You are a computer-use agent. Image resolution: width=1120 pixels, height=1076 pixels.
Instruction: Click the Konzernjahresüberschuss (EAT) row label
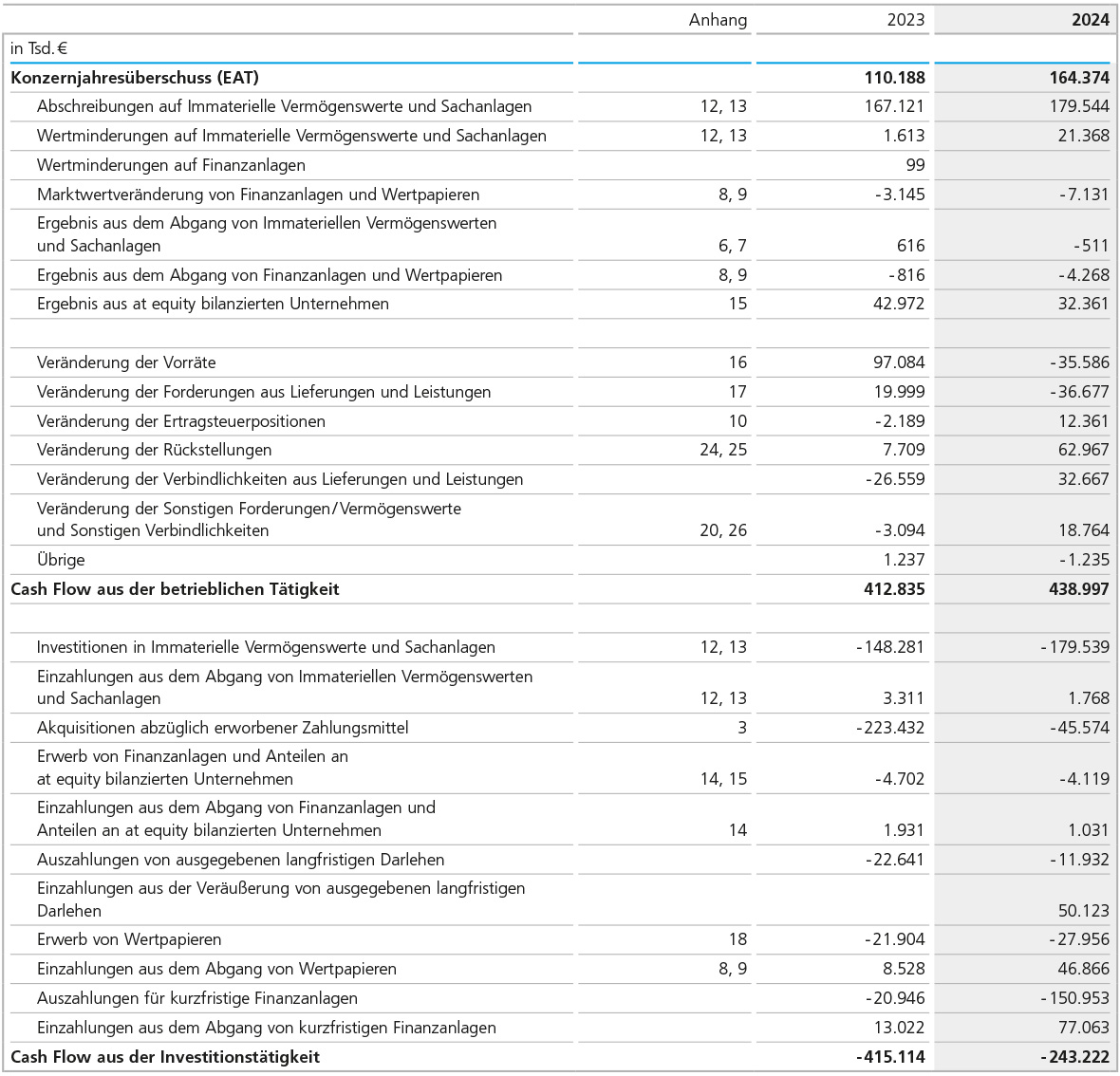[135, 78]
